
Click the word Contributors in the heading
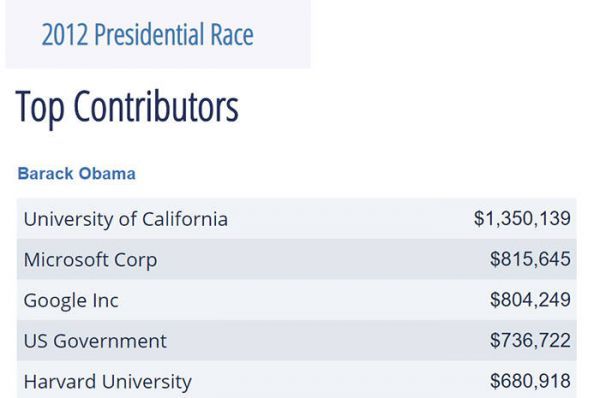tap(156, 107)
